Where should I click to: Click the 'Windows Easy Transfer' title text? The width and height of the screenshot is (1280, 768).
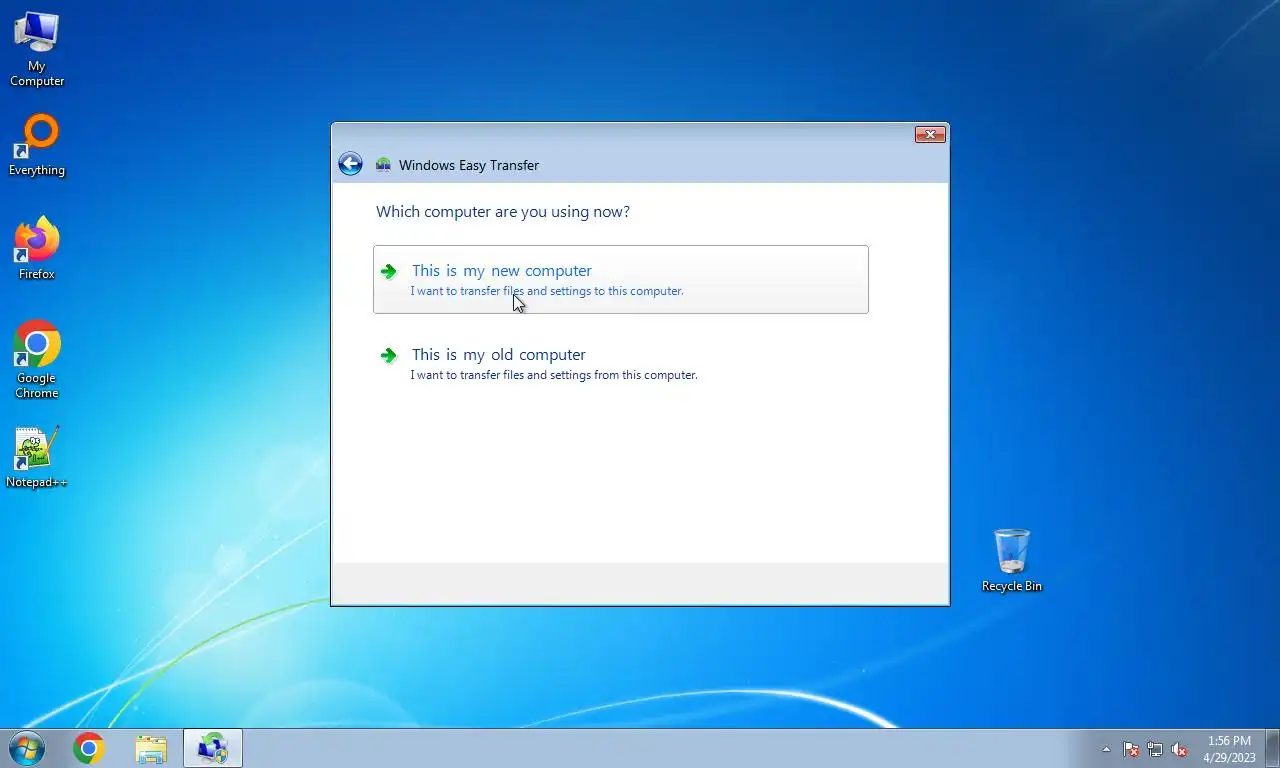[x=469, y=165]
